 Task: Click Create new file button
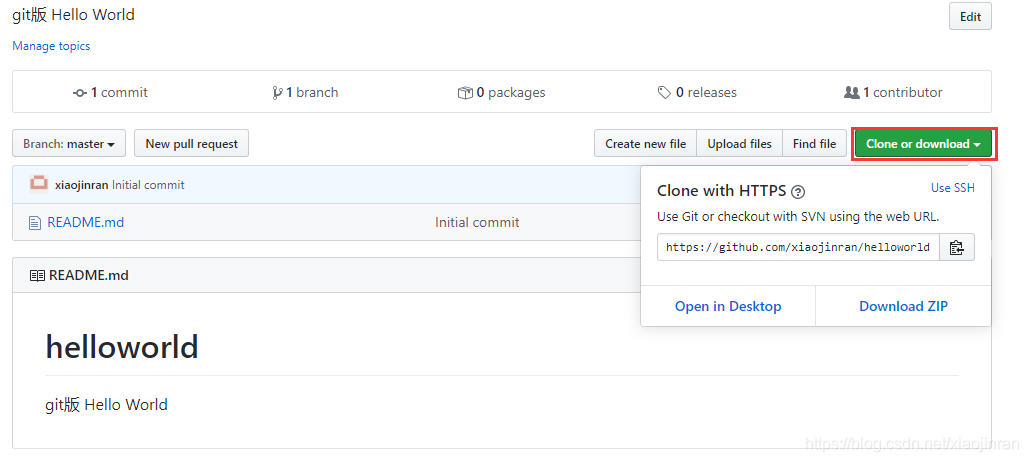tap(646, 144)
